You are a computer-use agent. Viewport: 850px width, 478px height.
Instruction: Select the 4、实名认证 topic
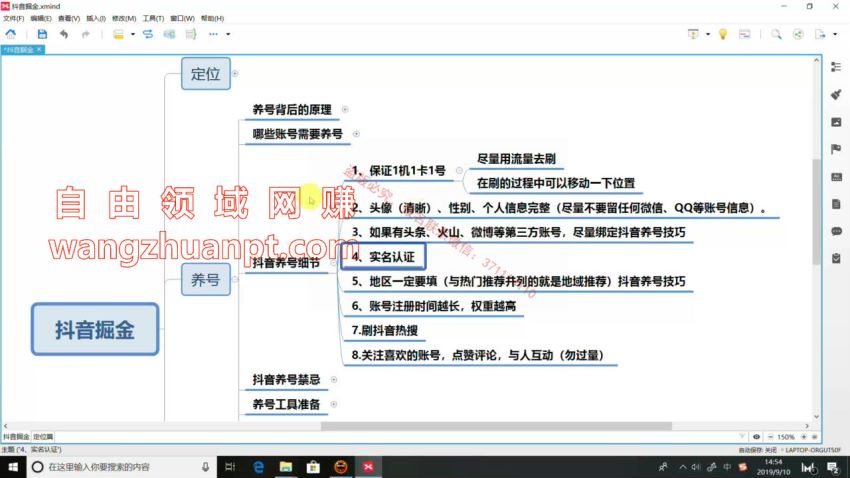click(x=383, y=256)
